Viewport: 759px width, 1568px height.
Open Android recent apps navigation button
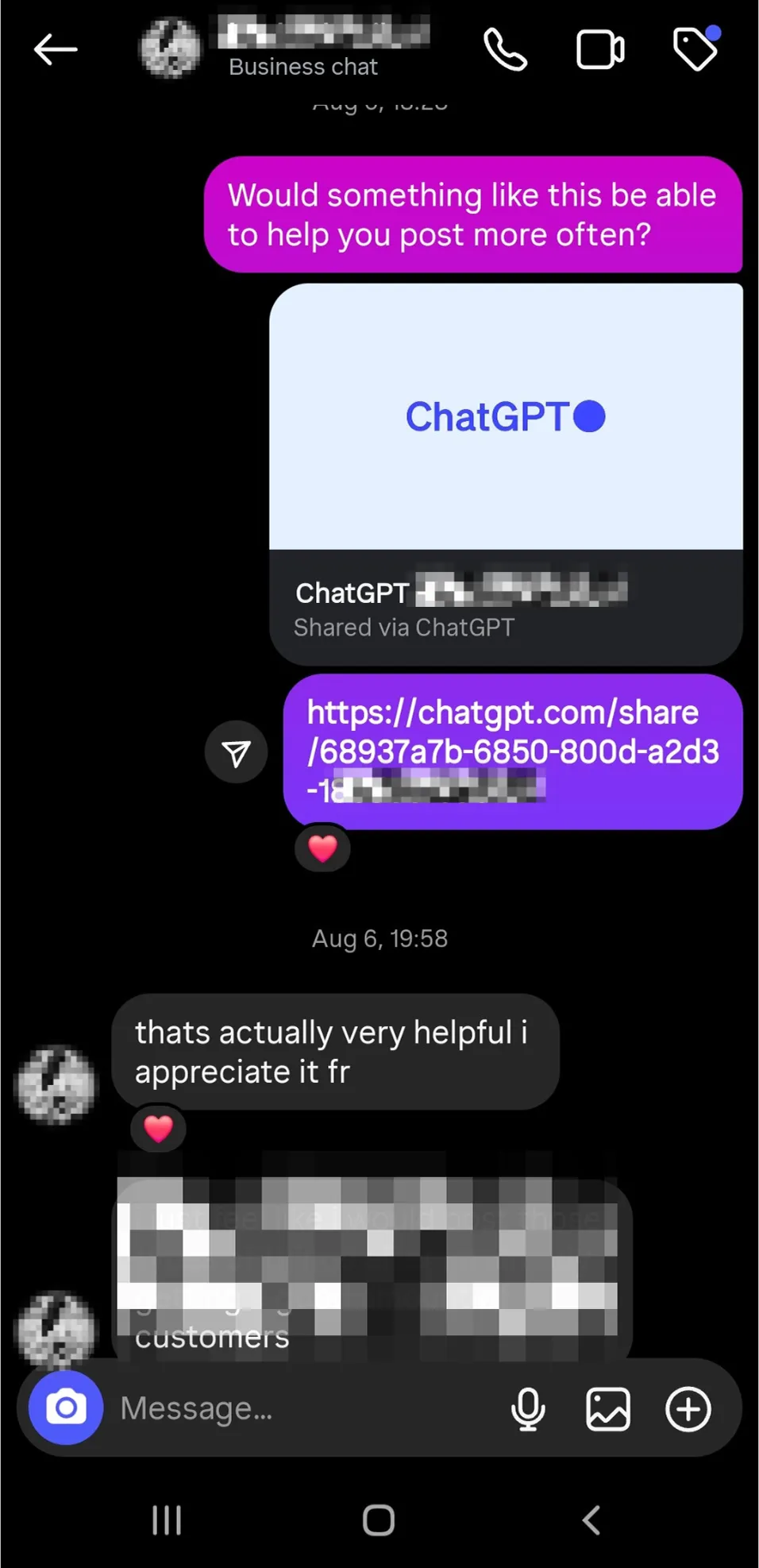pos(167,1520)
